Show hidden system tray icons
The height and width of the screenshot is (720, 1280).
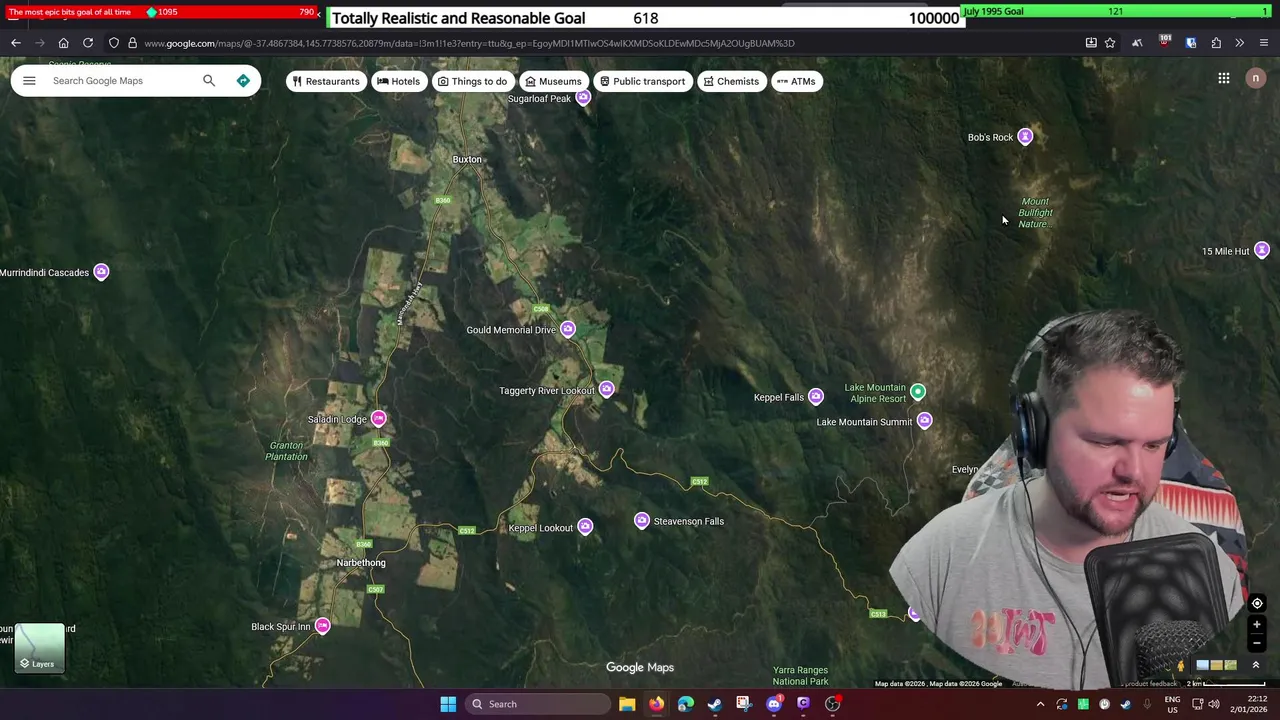(1040, 704)
